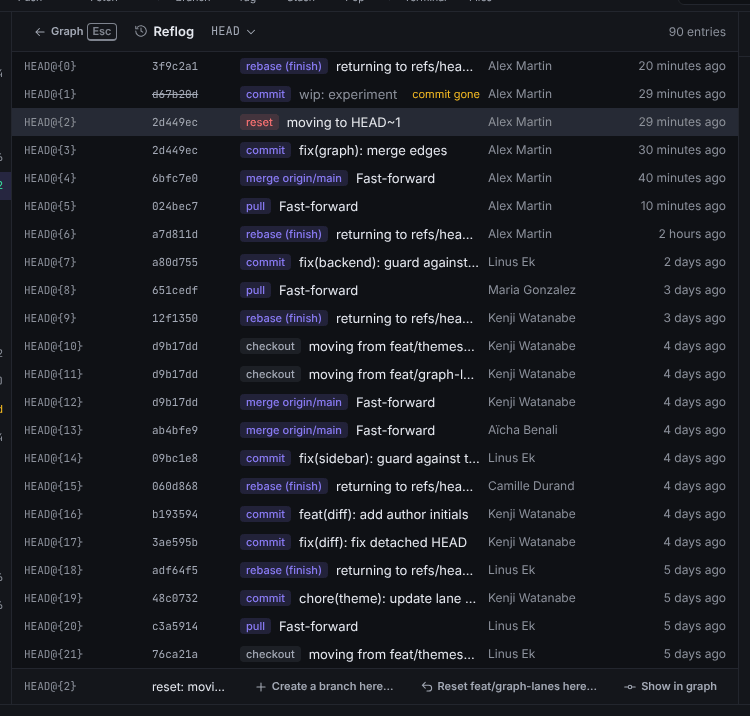Click hash adf64f5
750x716 pixels.
click(175, 570)
